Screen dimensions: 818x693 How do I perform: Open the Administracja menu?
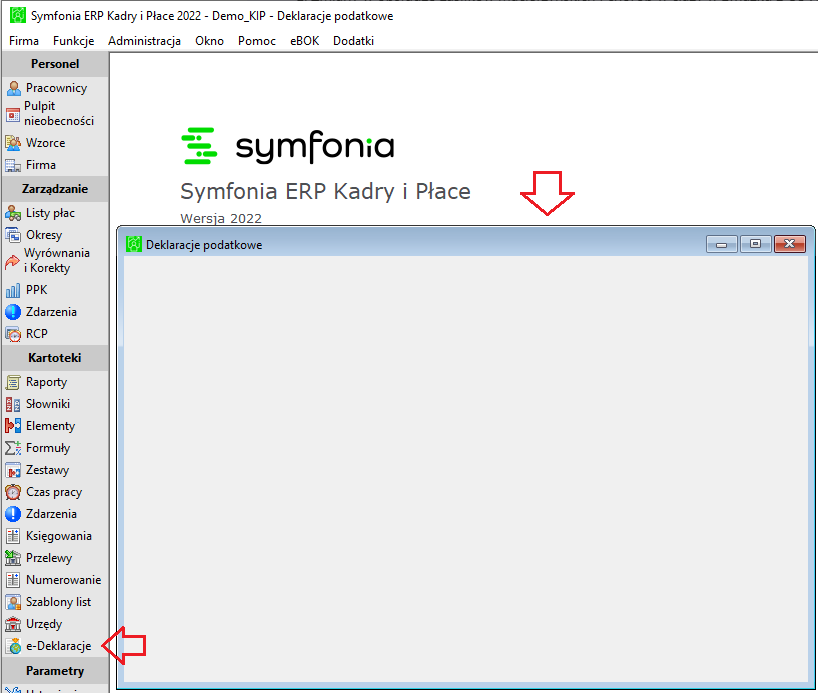(145, 41)
